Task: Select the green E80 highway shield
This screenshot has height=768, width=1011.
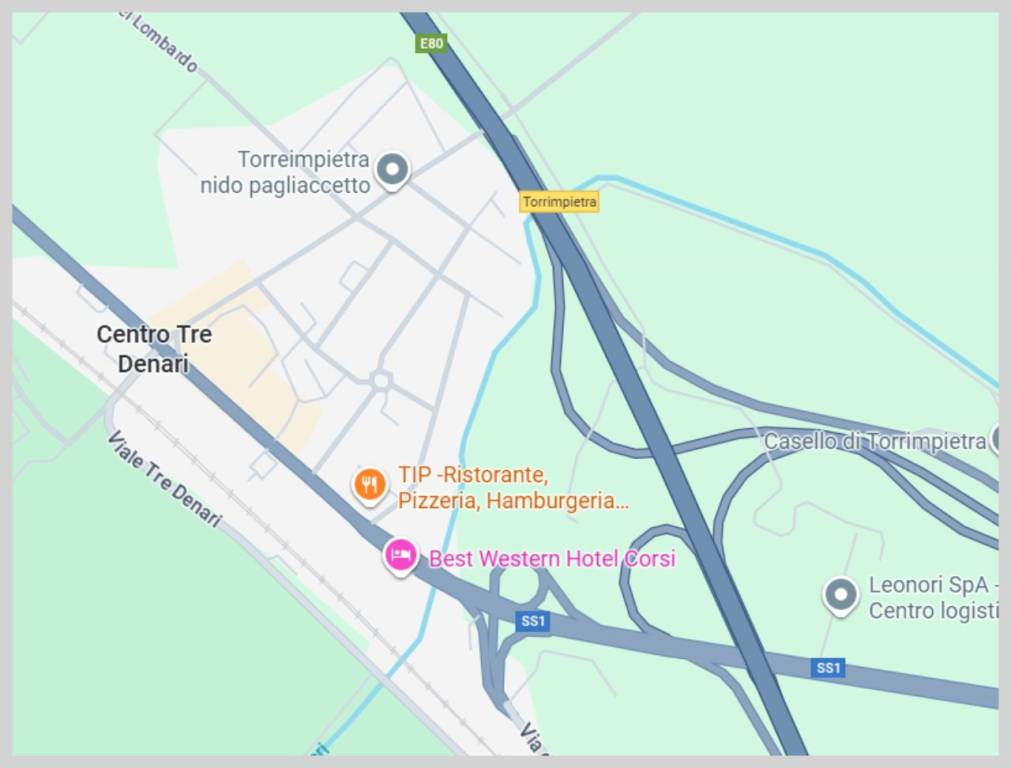Action: (431, 43)
